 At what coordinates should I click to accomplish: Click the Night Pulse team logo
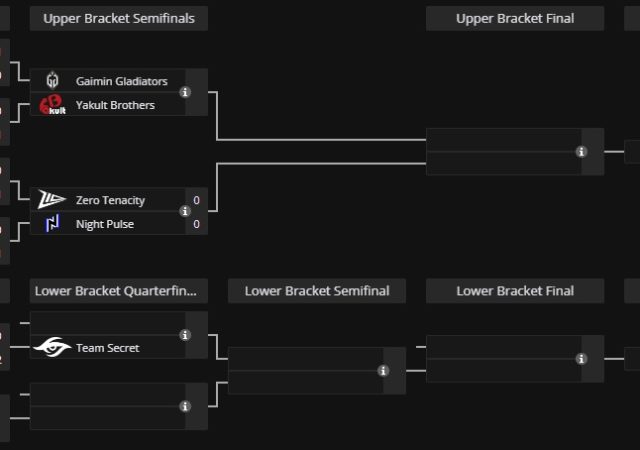point(53,224)
